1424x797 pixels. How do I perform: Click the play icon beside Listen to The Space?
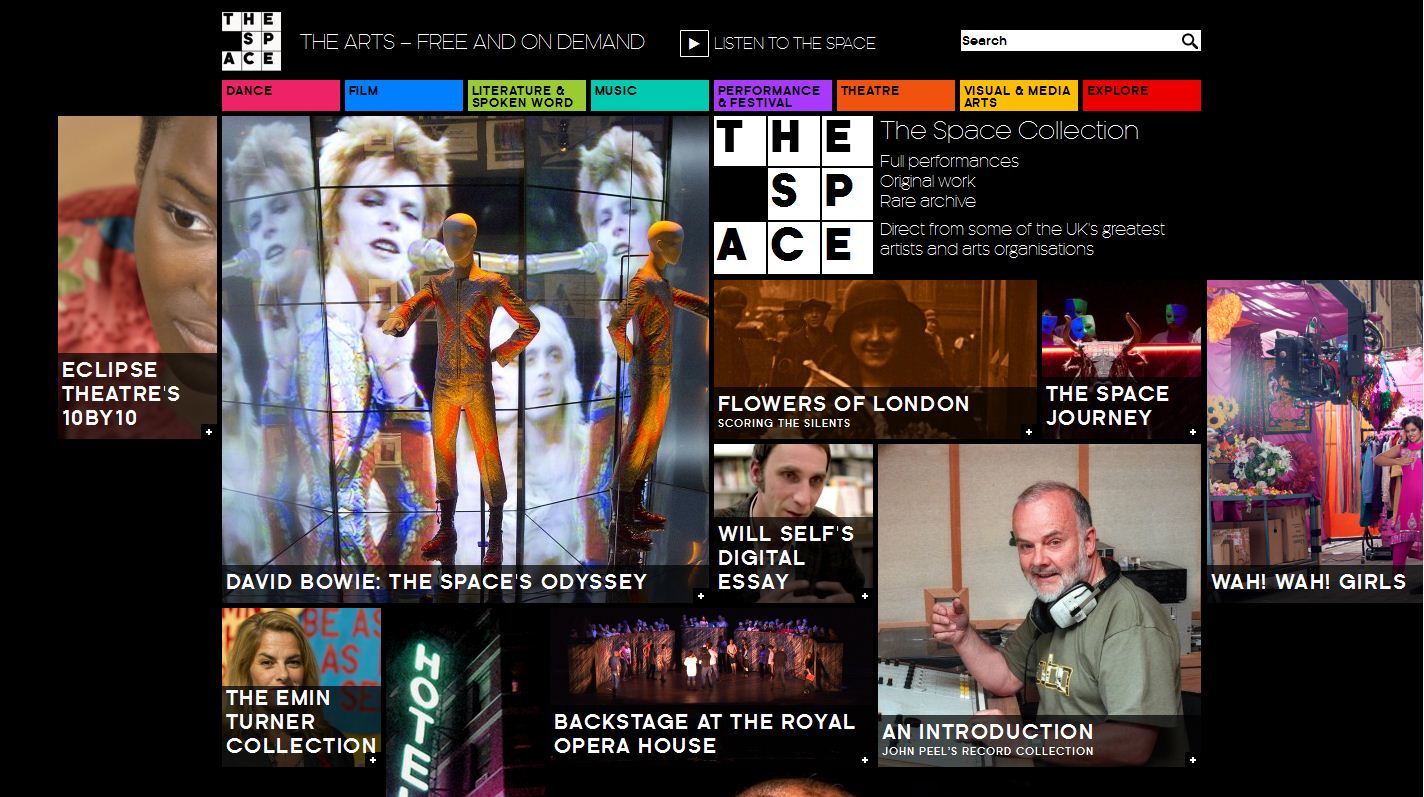tap(694, 43)
